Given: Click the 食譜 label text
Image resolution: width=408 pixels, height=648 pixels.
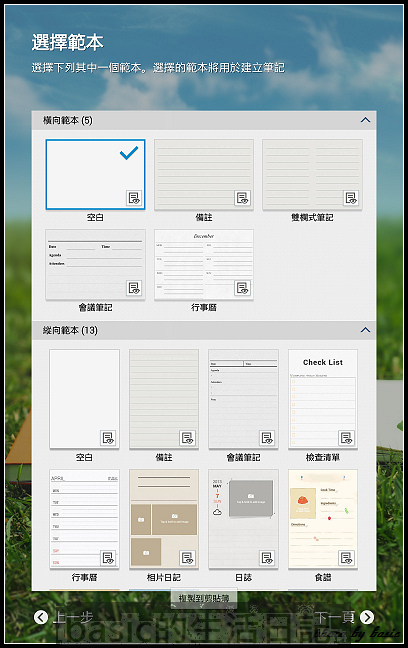Looking at the screenshot, I should point(323,577).
